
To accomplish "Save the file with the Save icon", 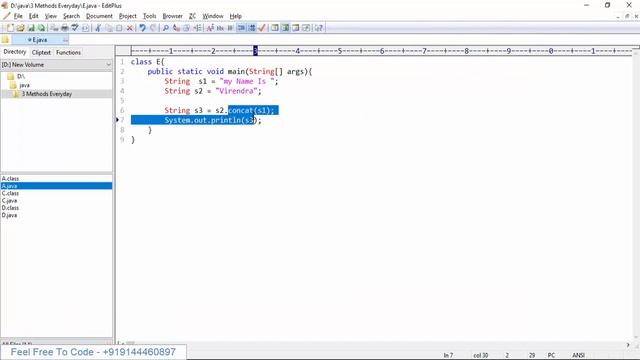I will click(x=31, y=28).
